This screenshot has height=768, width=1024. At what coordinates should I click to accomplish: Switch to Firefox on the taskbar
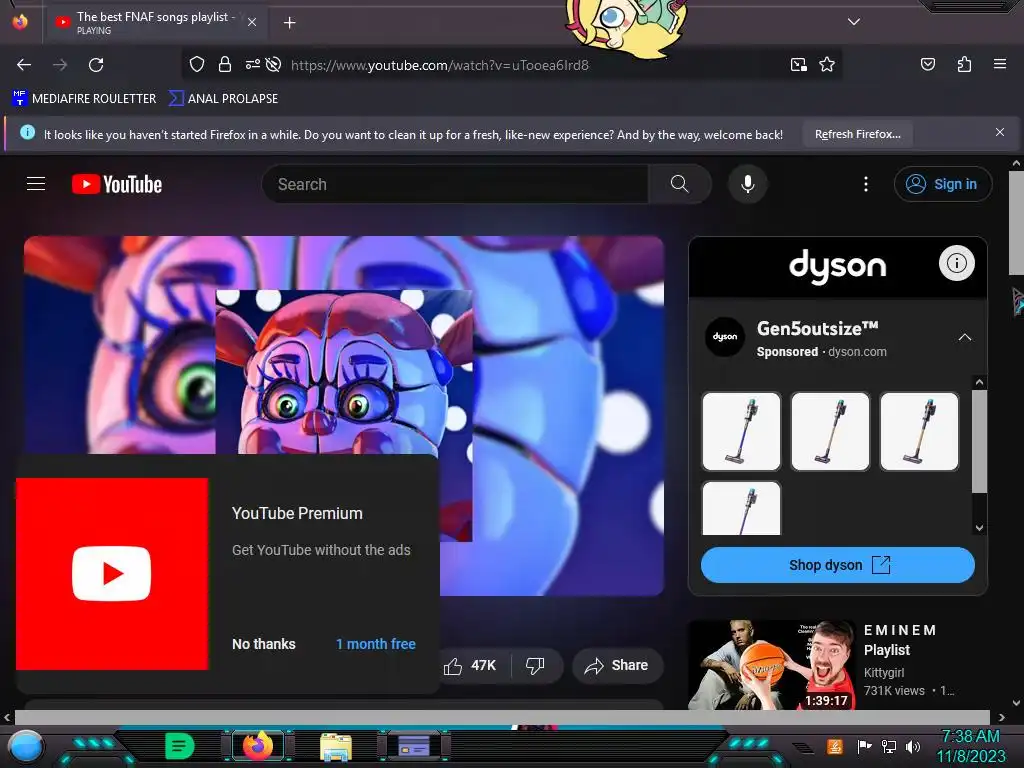pyautogui.click(x=259, y=746)
